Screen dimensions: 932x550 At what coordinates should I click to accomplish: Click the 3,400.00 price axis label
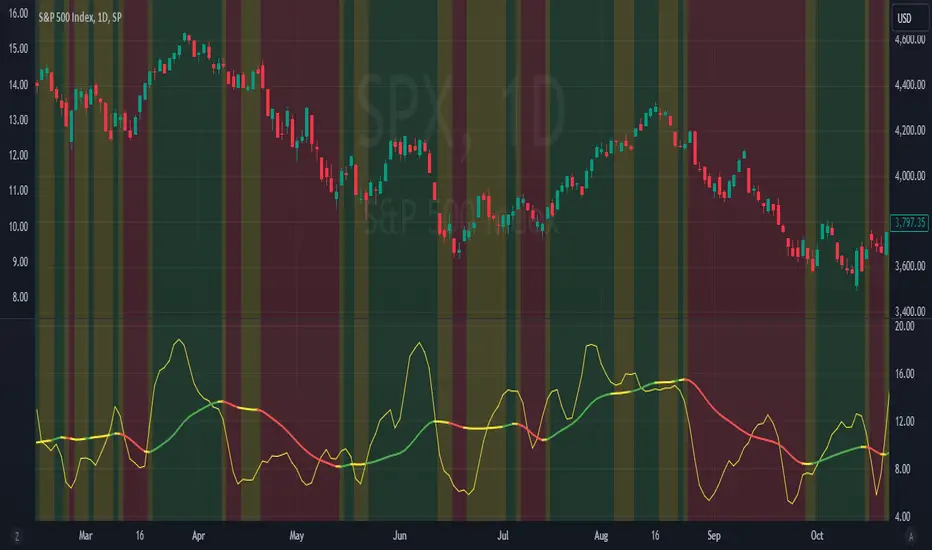(909, 311)
